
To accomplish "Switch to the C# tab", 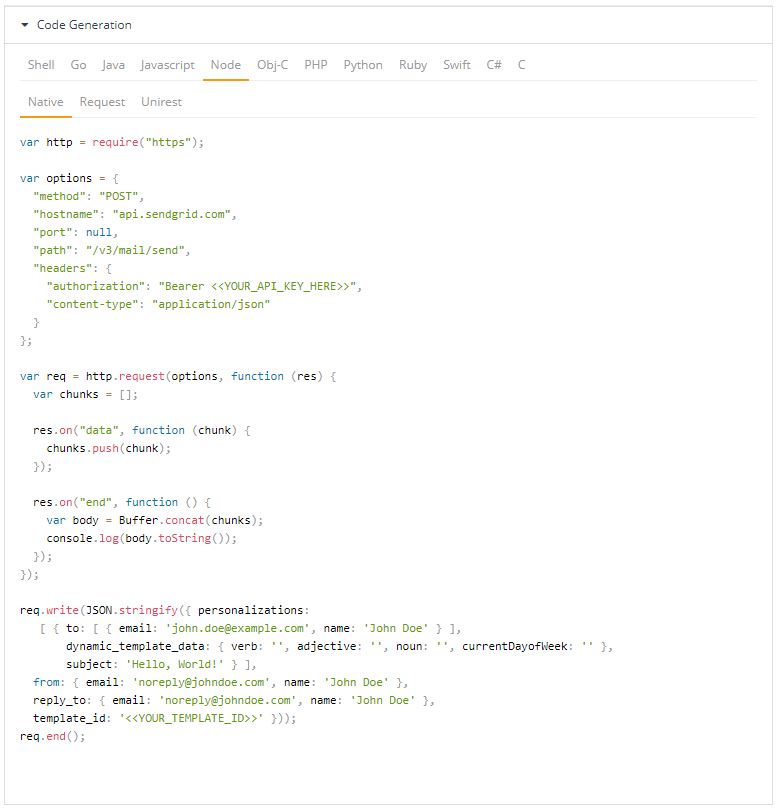I will point(494,65).
